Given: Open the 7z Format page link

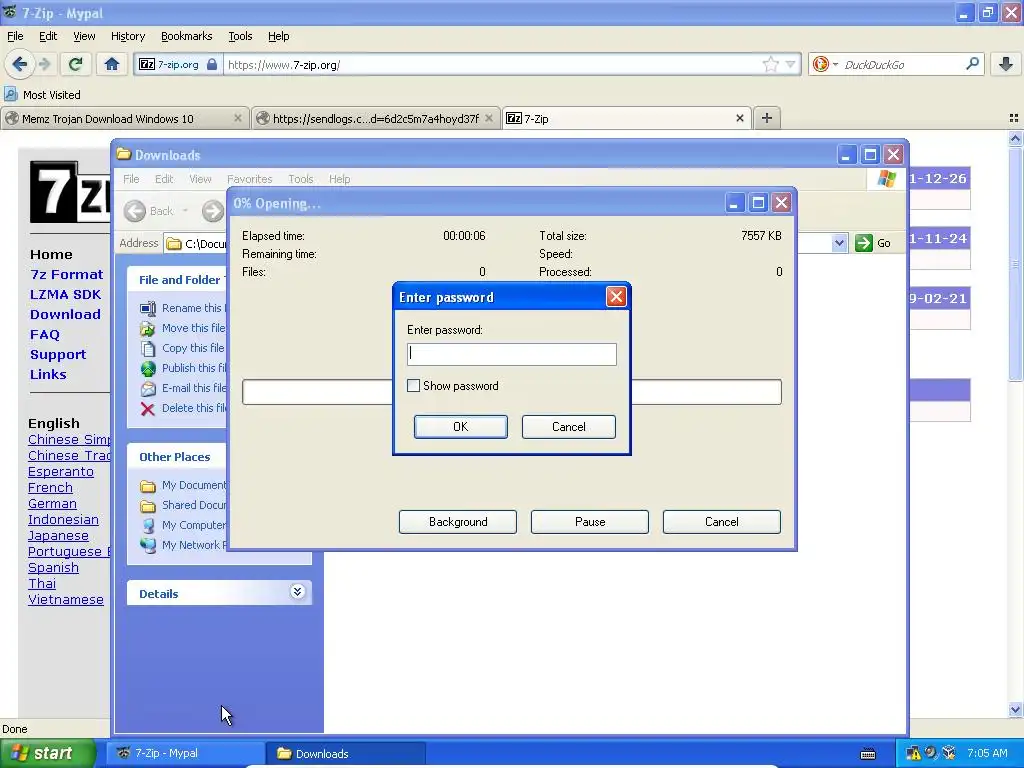Looking at the screenshot, I should (66, 274).
